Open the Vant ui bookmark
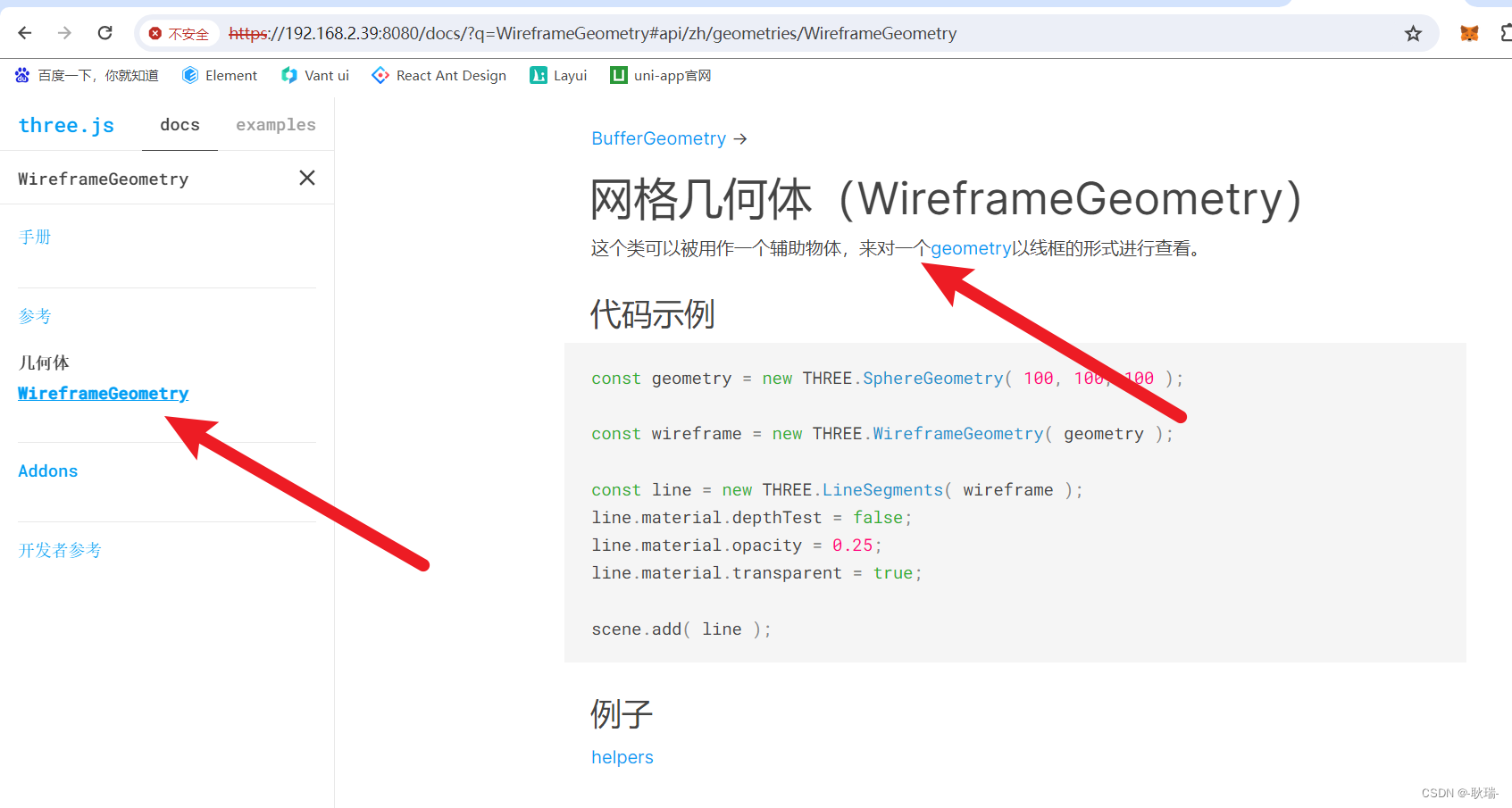Image resolution: width=1512 pixels, height=808 pixels. tap(314, 75)
